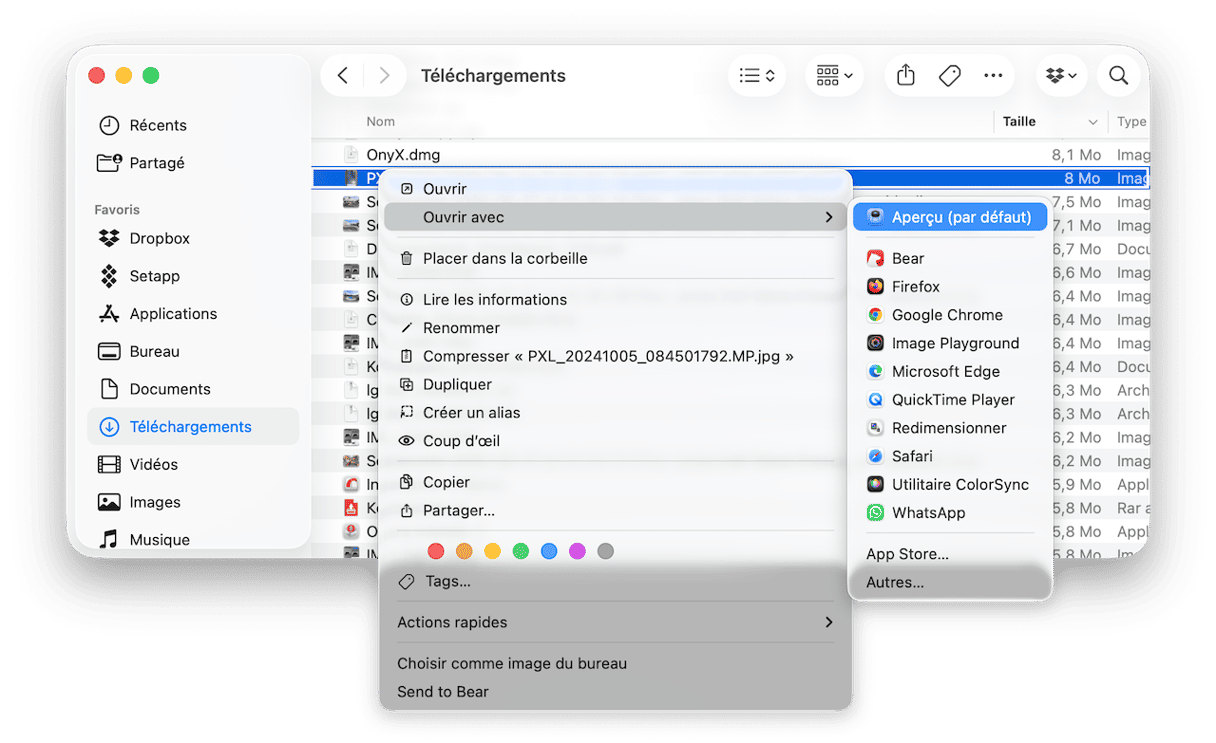Go forward with the right chevron
Image resolution: width=1216 pixels, height=743 pixels.
click(x=384, y=76)
